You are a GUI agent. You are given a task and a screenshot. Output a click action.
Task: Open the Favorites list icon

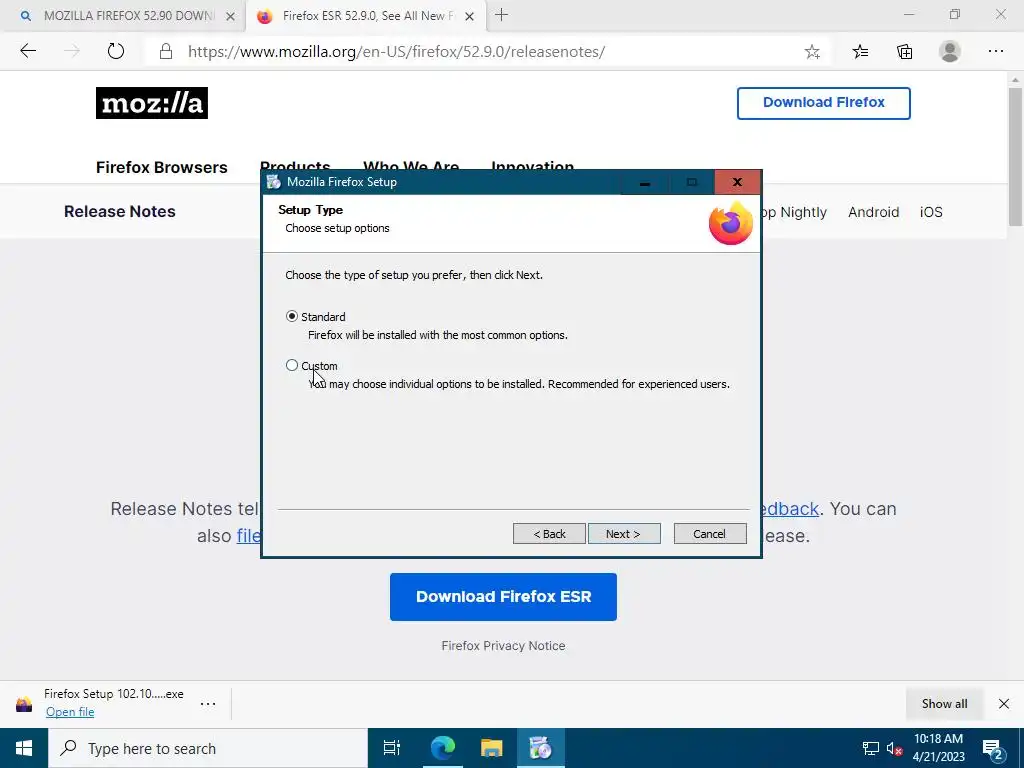[860, 52]
